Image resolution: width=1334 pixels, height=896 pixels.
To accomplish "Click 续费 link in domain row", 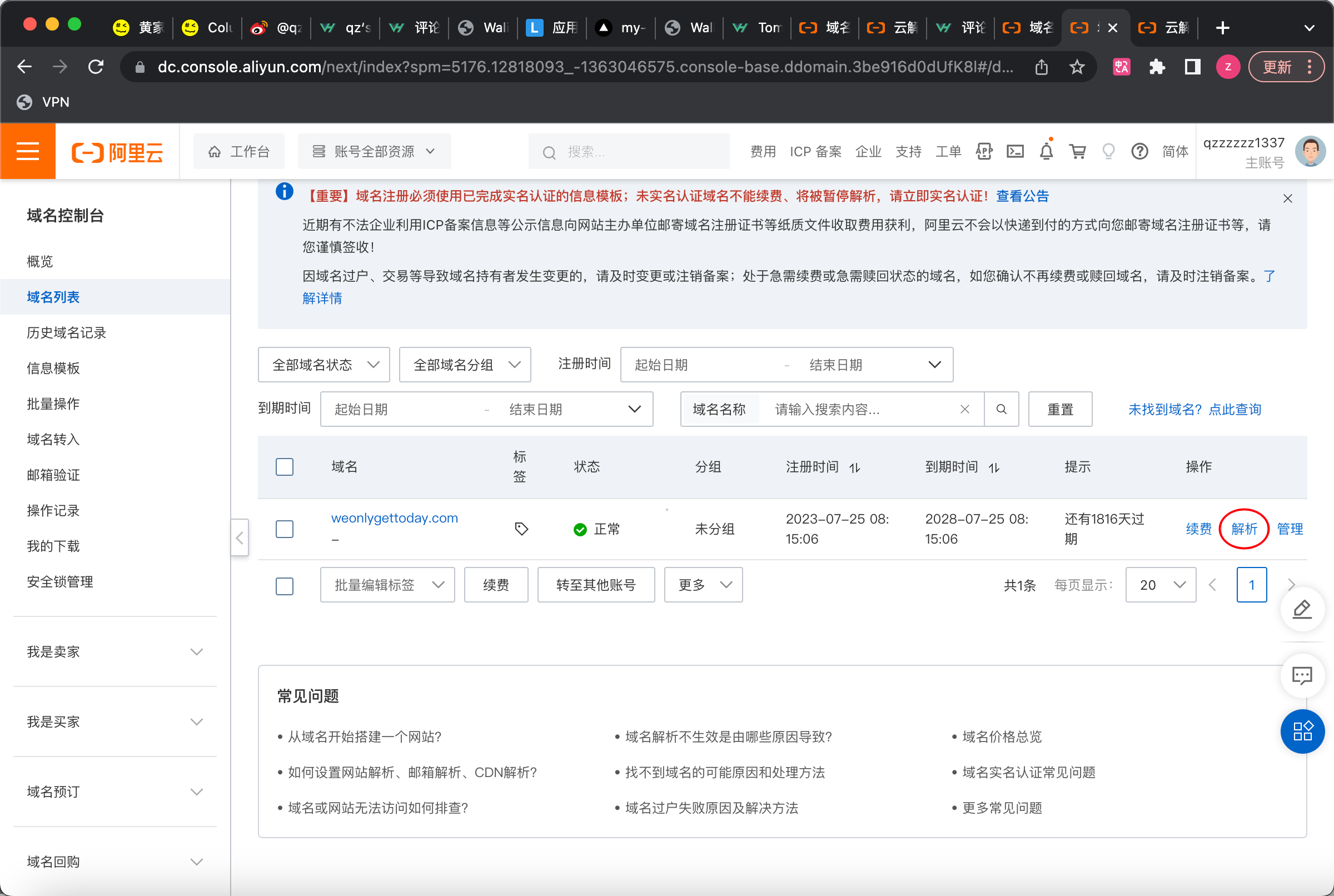I will click(x=1198, y=529).
